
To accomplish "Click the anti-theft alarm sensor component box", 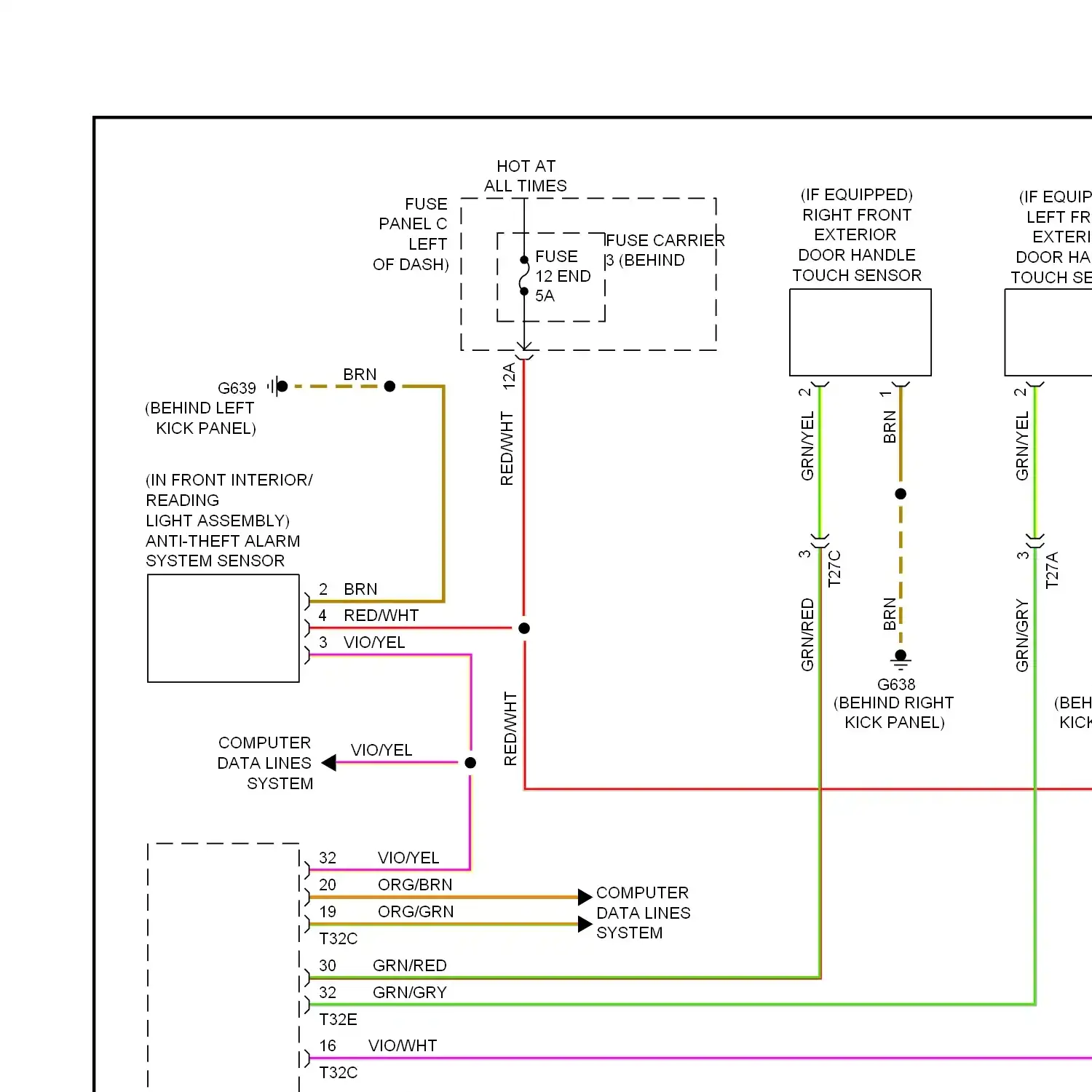I will [x=223, y=628].
